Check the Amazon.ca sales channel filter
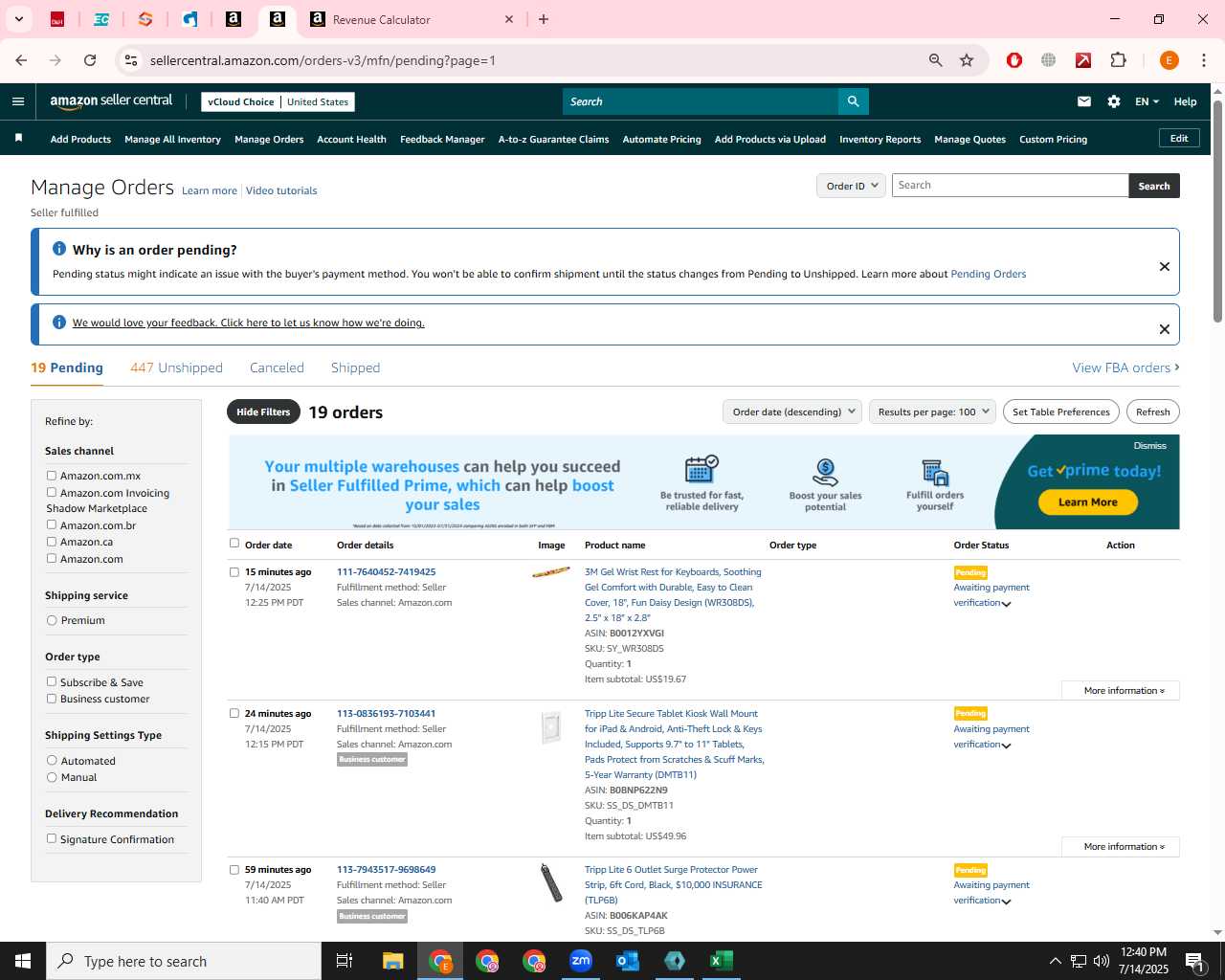The height and width of the screenshot is (980, 1225). [x=52, y=541]
